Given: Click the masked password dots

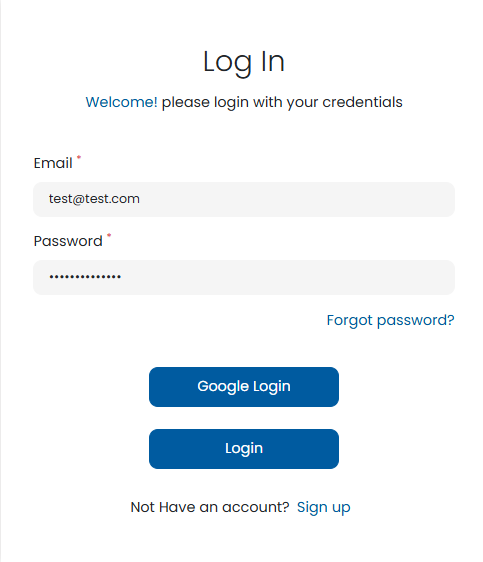Looking at the screenshot, I should 85,277.
